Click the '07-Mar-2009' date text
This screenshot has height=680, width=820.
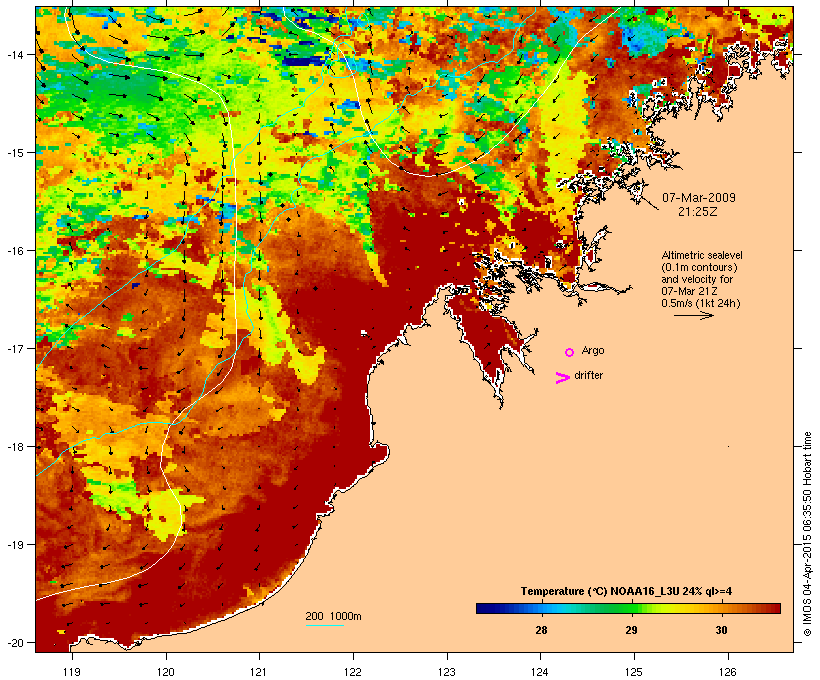point(699,198)
